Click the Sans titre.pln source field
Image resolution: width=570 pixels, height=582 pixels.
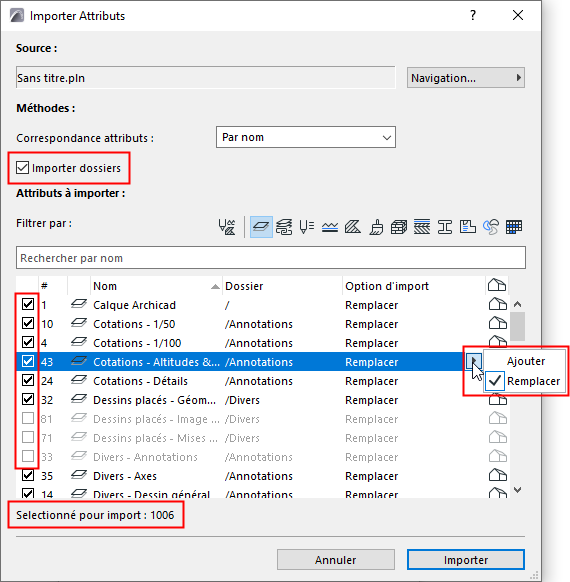pyautogui.click(x=206, y=78)
